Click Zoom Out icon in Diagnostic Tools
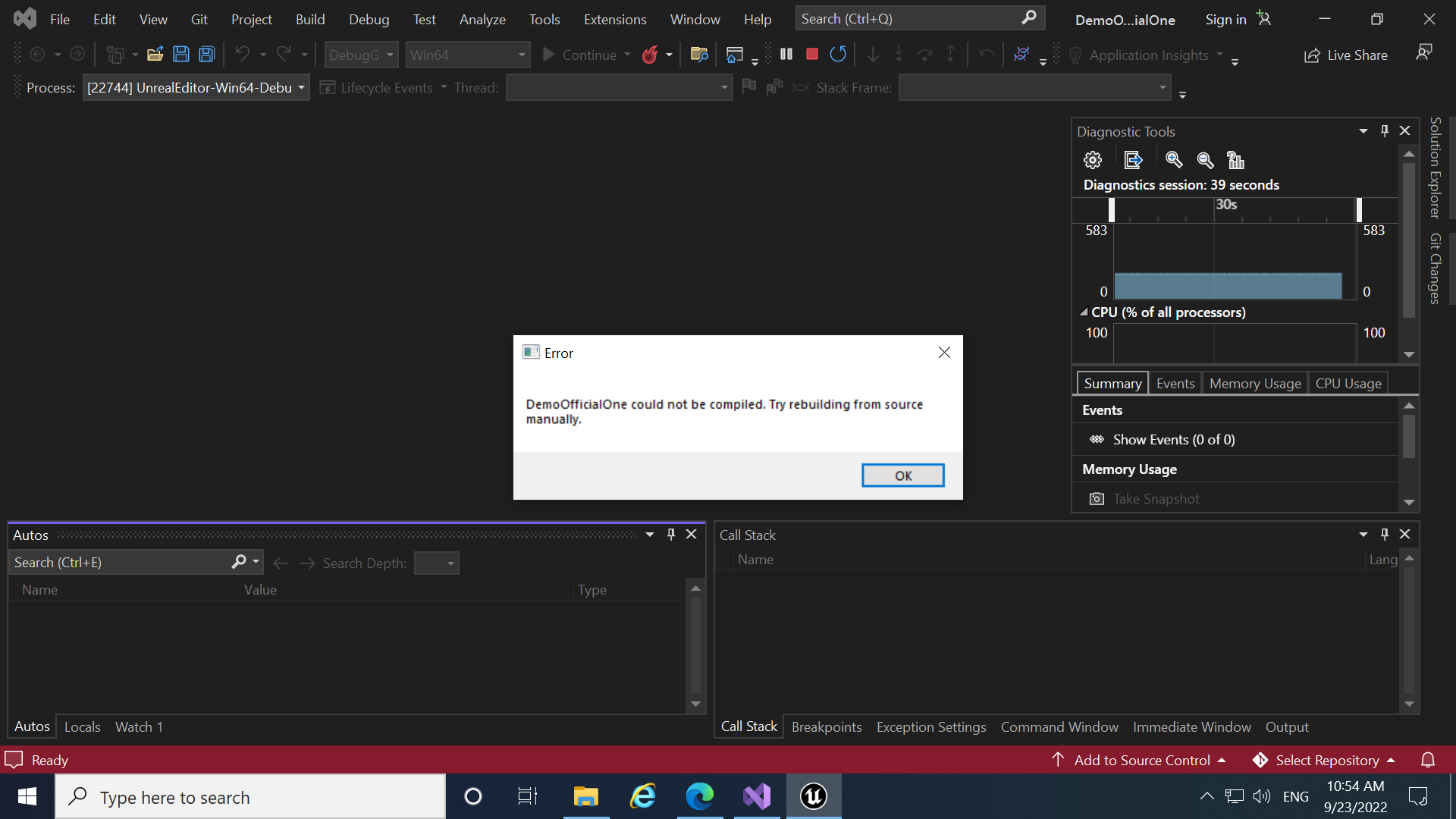 coord(1205,160)
